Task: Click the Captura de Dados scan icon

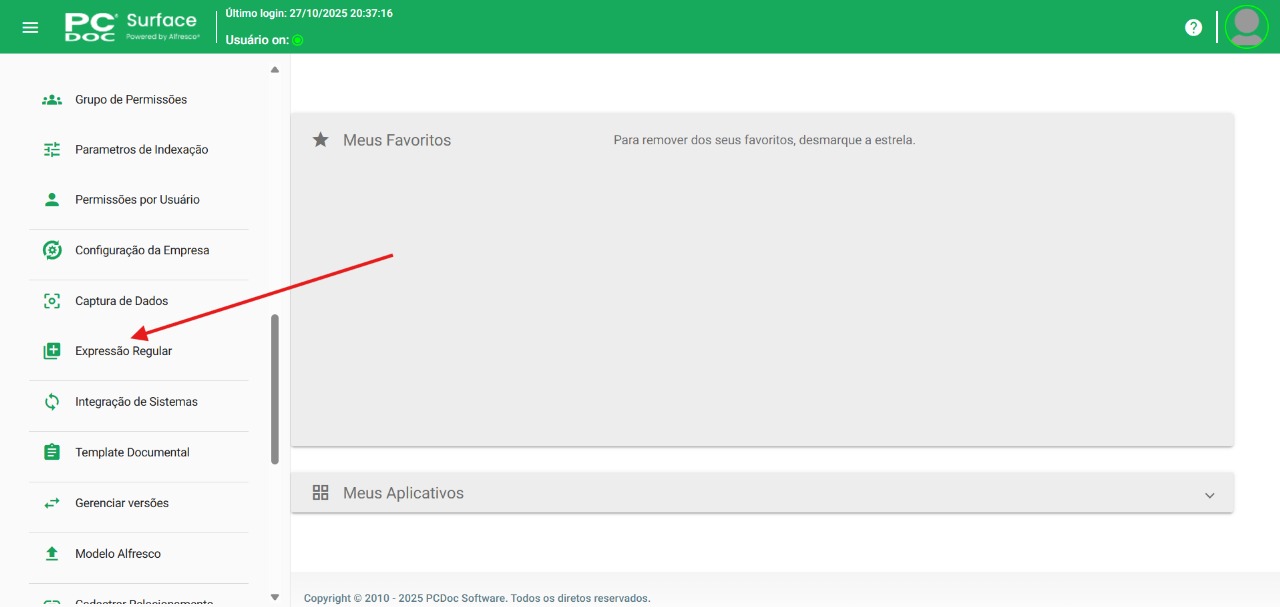Action: coord(52,301)
